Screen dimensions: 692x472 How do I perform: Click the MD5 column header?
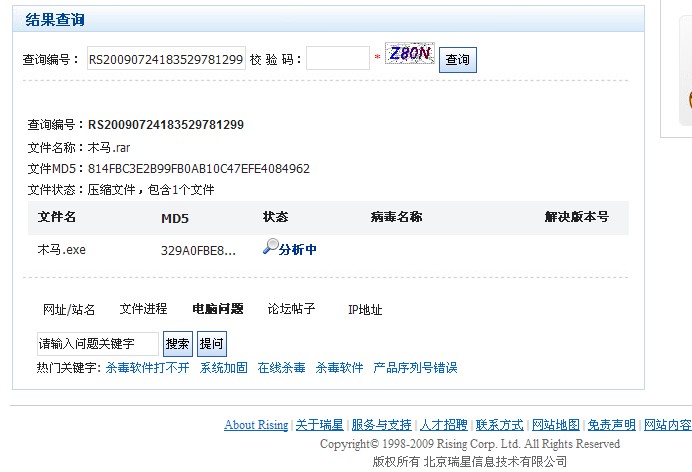tap(175, 218)
